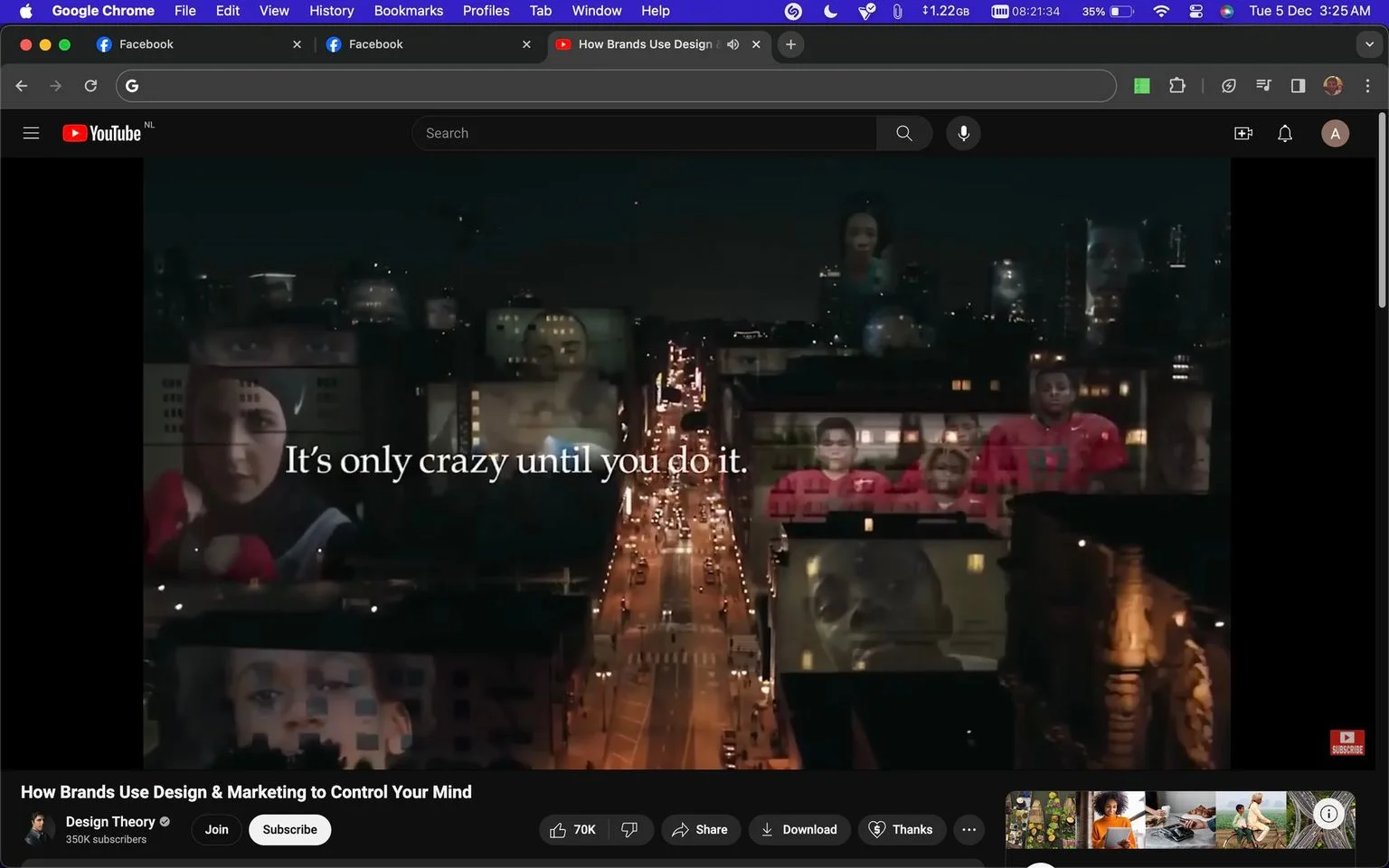Subscribe to the Design Theory channel
The height and width of the screenshot is (868, 1389).
(x=290, y=829)
